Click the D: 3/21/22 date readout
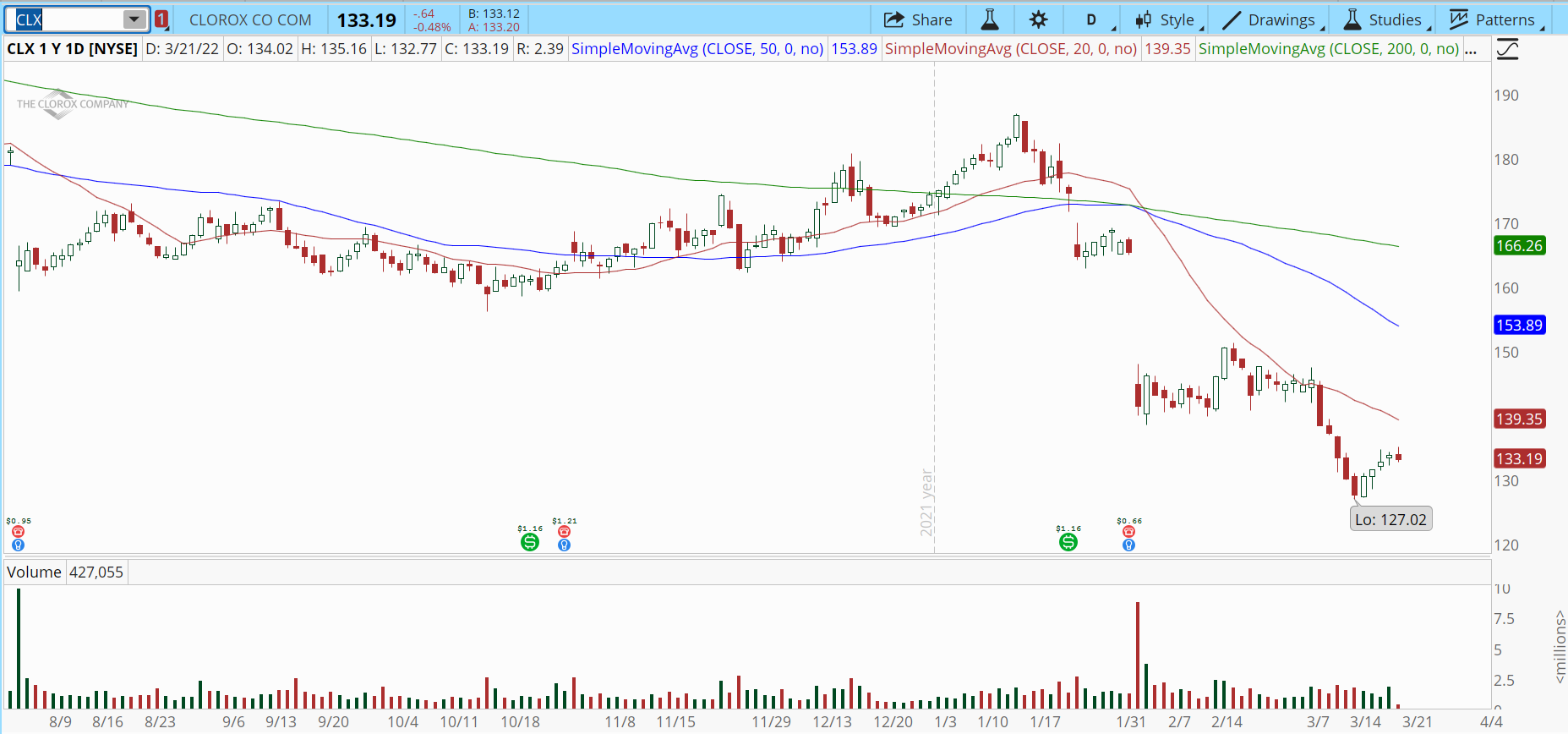The height and width of the screenshot is (734, 1568). coord(182,49)
